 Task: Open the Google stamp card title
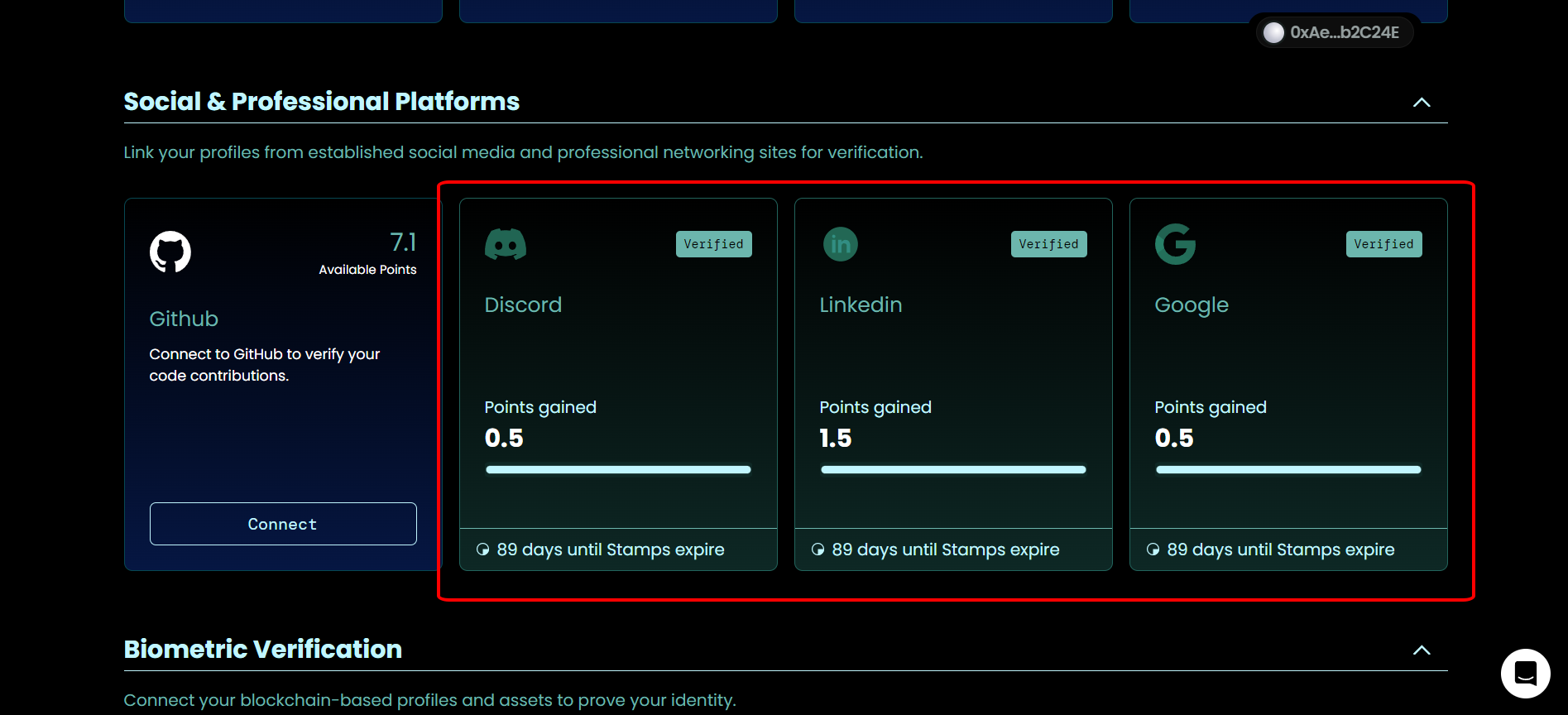coord(1192,305)
